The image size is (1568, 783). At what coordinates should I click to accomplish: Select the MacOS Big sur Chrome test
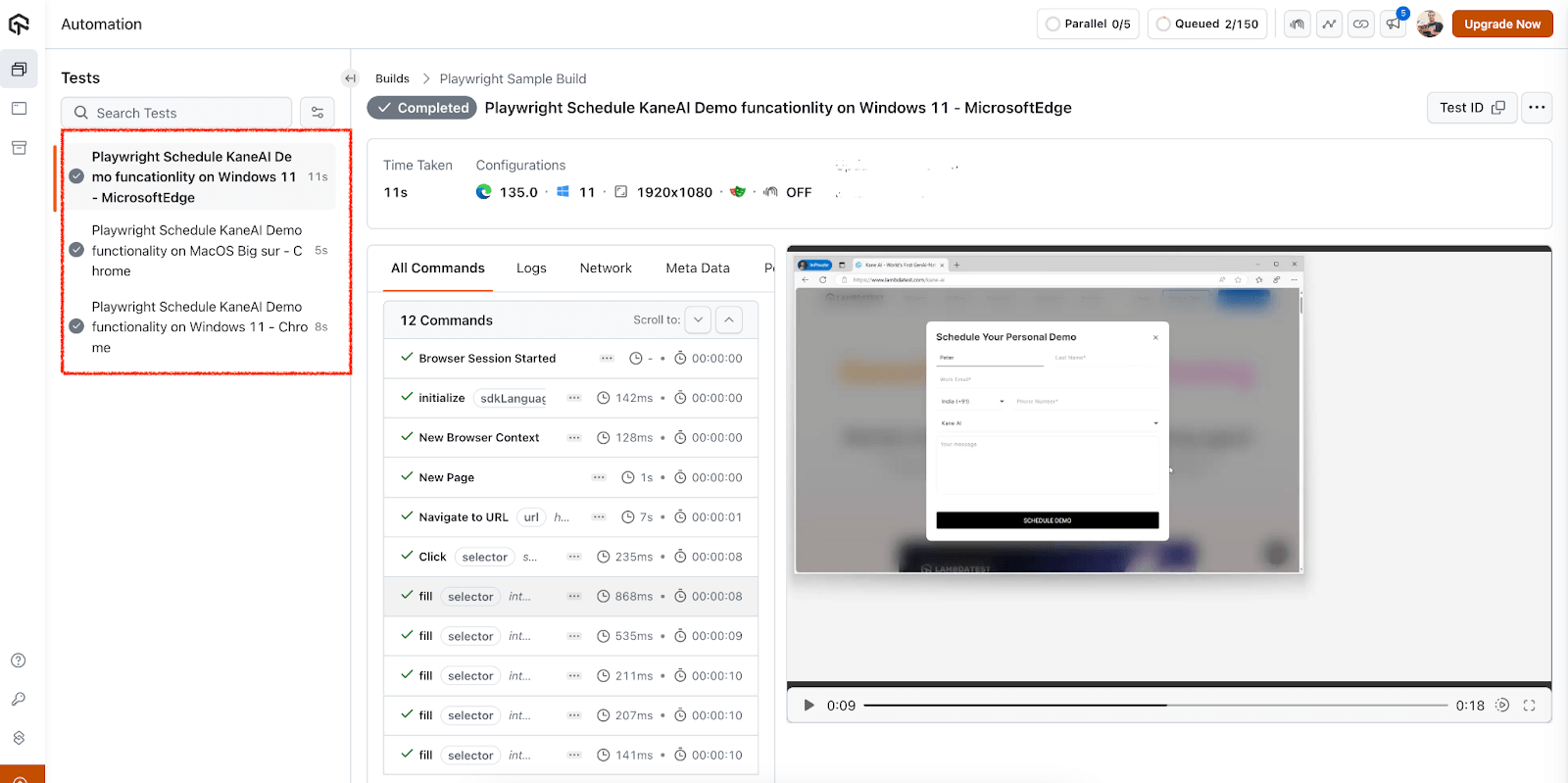tap(200, 251)
